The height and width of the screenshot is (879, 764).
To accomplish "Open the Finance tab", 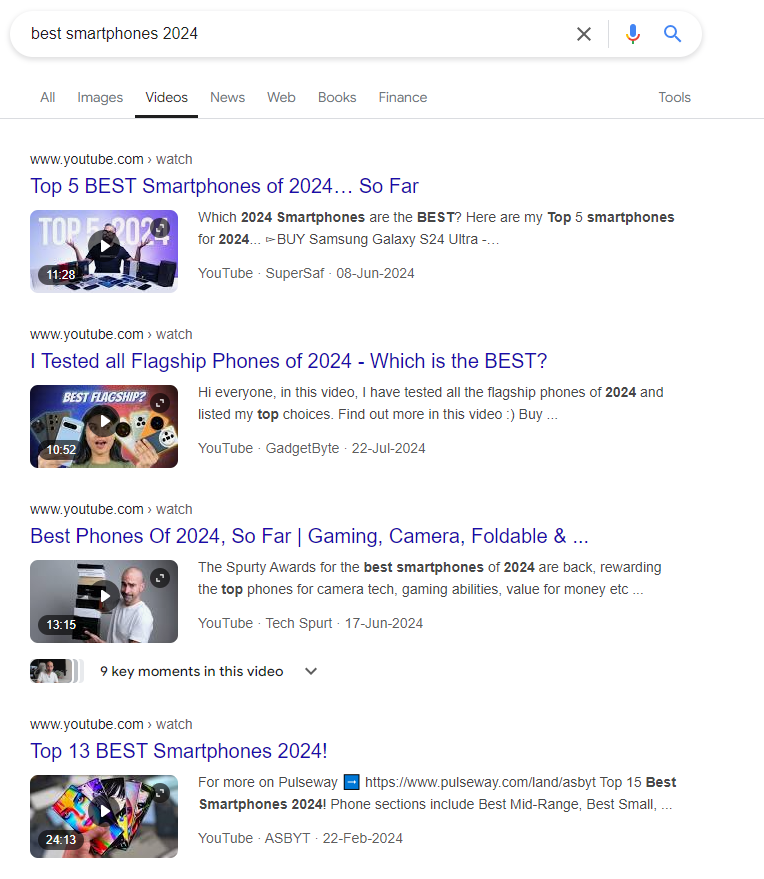I will pos(402,98).
